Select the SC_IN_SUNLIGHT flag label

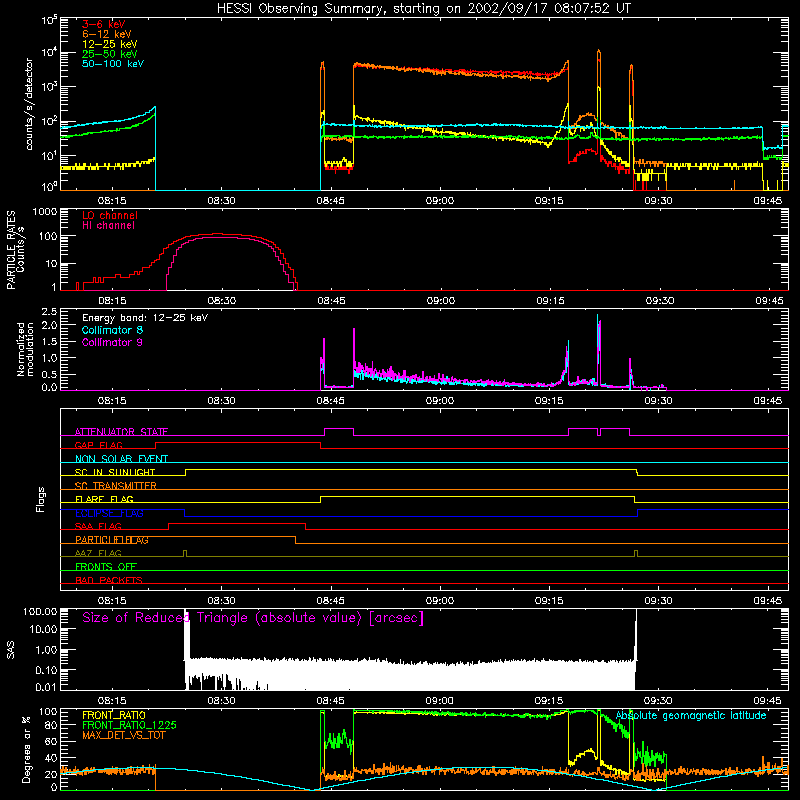point(115,472)
